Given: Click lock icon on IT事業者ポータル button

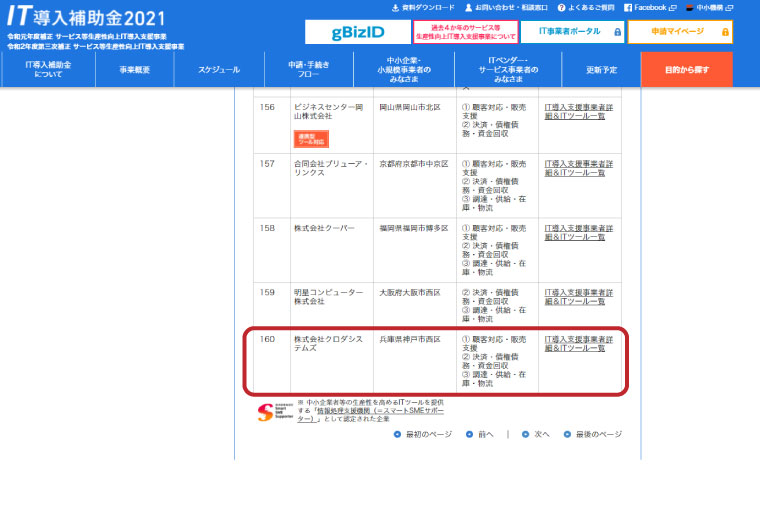Looking at the screenshot, I should [x=617, y=32].
